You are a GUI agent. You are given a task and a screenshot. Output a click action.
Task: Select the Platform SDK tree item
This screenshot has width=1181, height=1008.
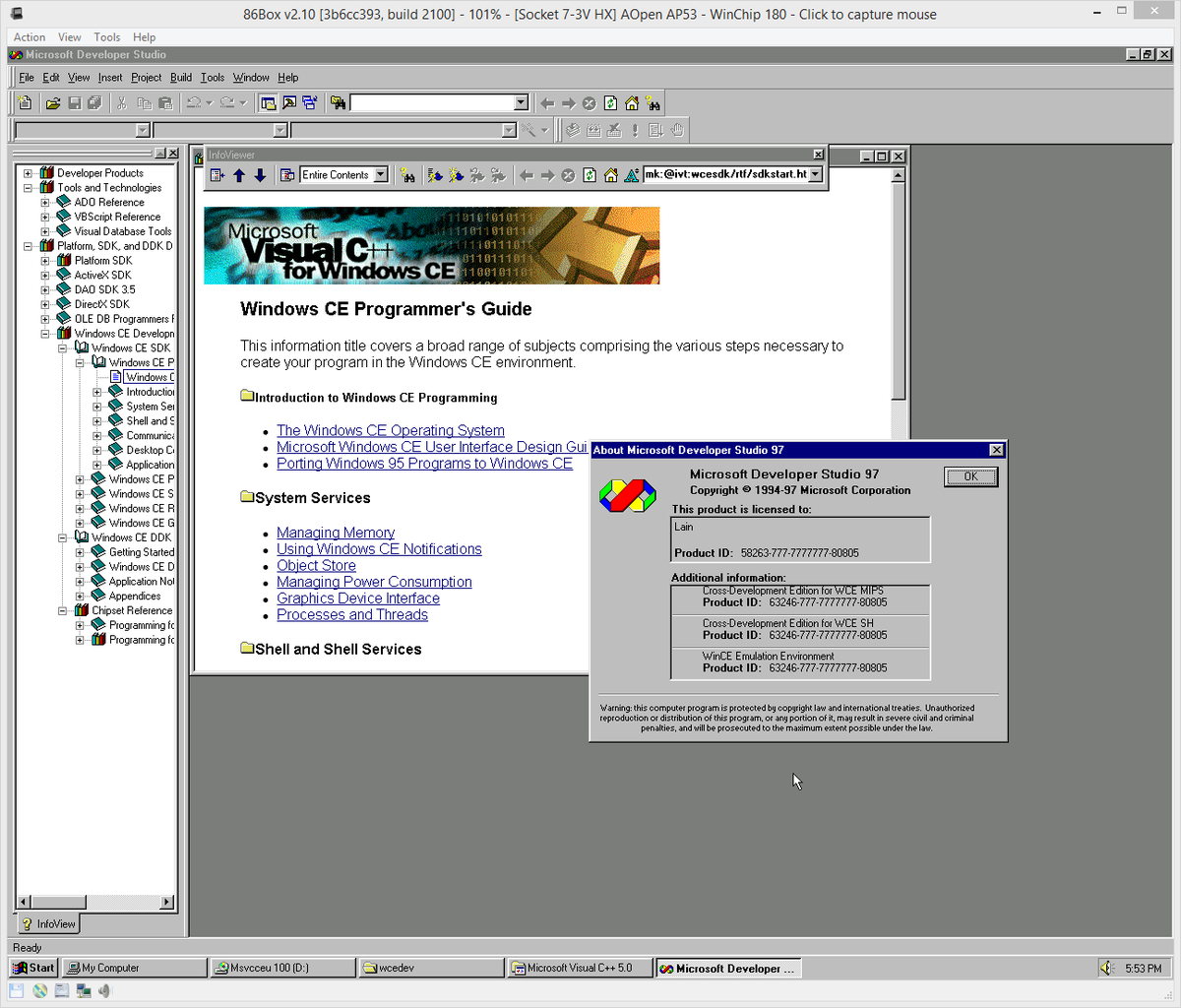click(103, 261)
